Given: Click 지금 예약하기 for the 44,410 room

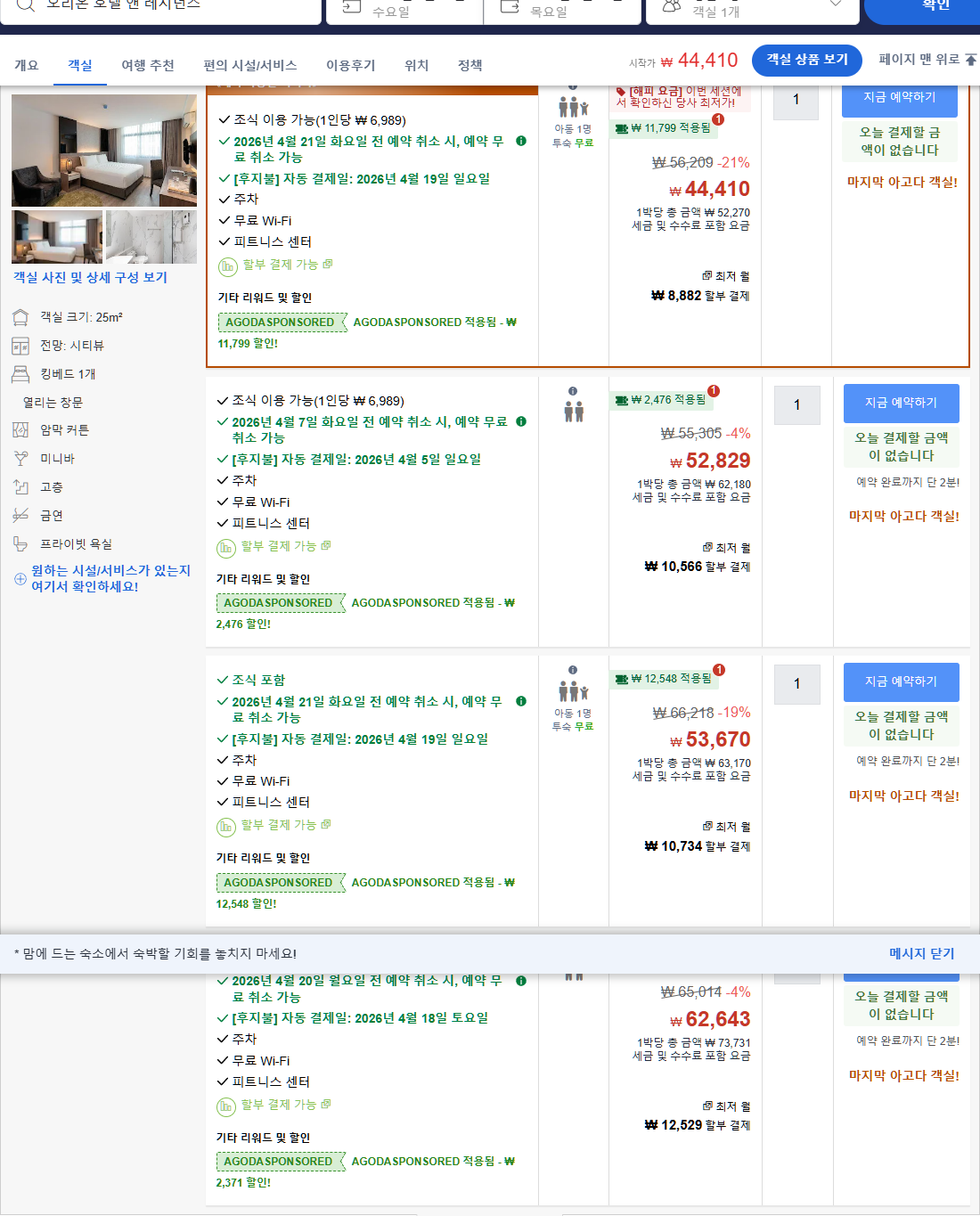Looking at the screenshot, I should 900,101.
